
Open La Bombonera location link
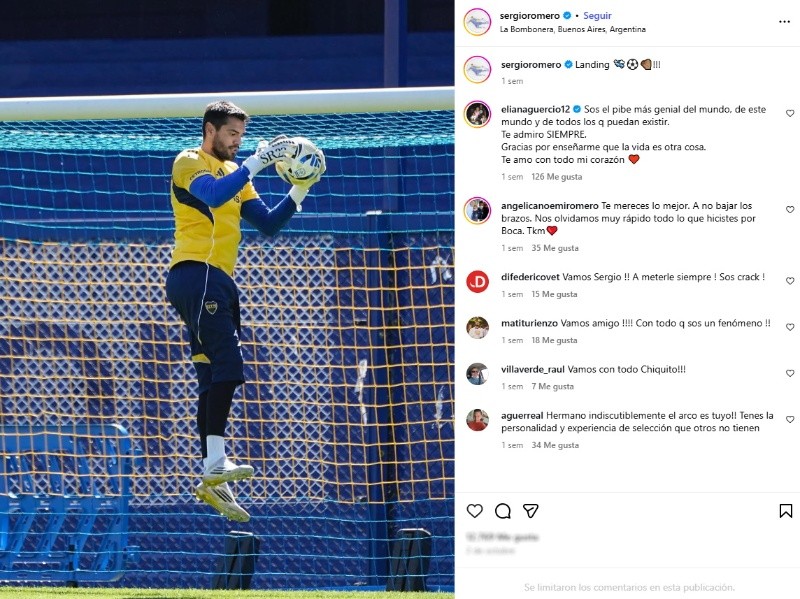point(572,30)
